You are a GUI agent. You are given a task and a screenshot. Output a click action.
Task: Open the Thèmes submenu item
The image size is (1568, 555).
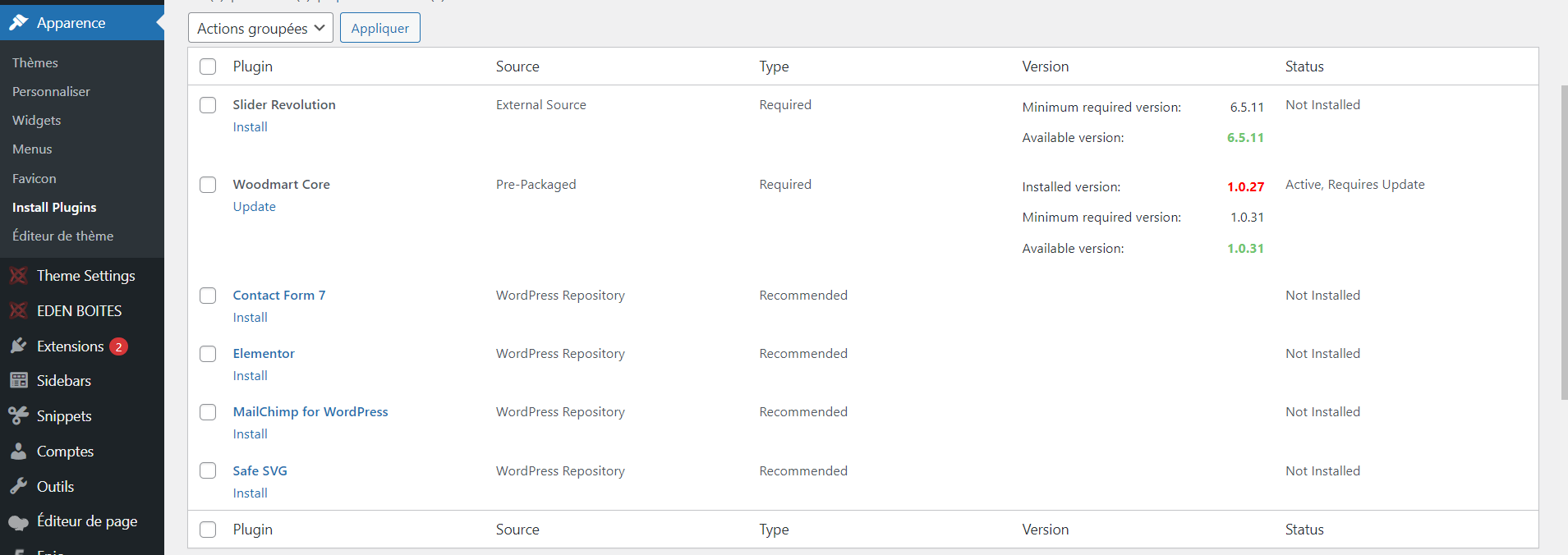(35, 62)
